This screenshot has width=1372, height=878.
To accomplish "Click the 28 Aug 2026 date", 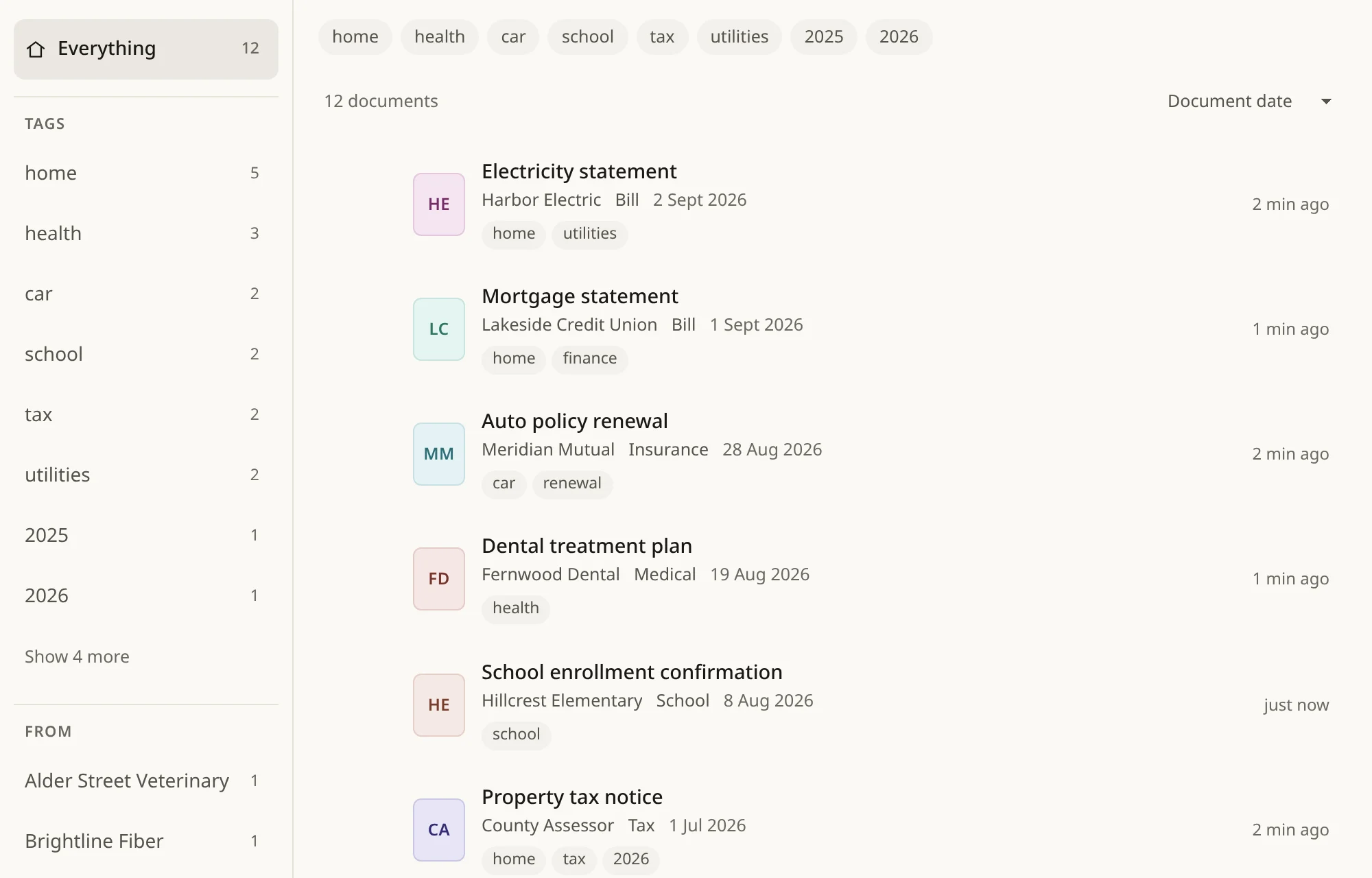I will tap(772, 450).
